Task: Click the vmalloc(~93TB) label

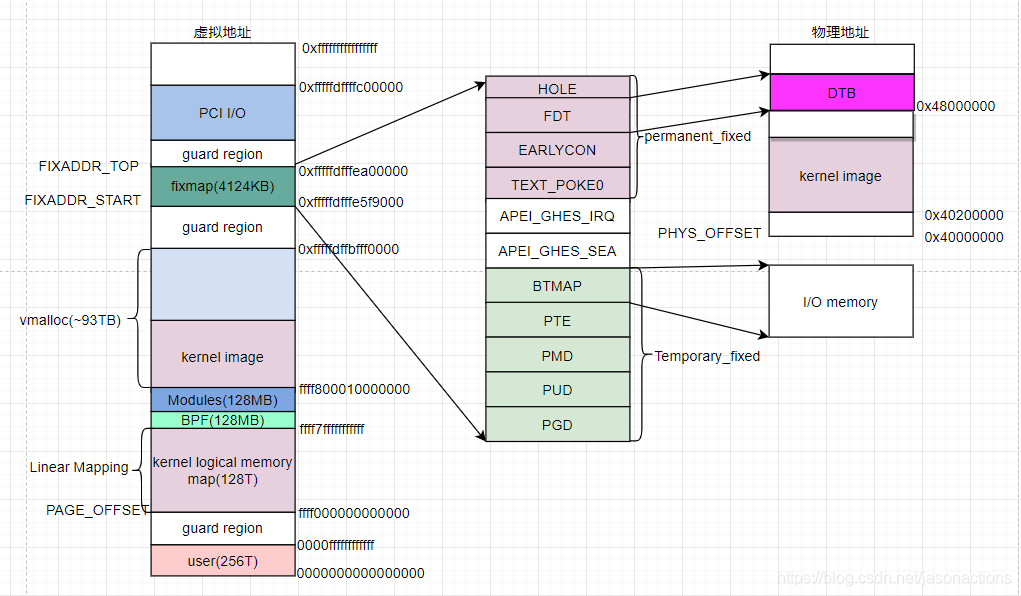Action: coord(70,320)
